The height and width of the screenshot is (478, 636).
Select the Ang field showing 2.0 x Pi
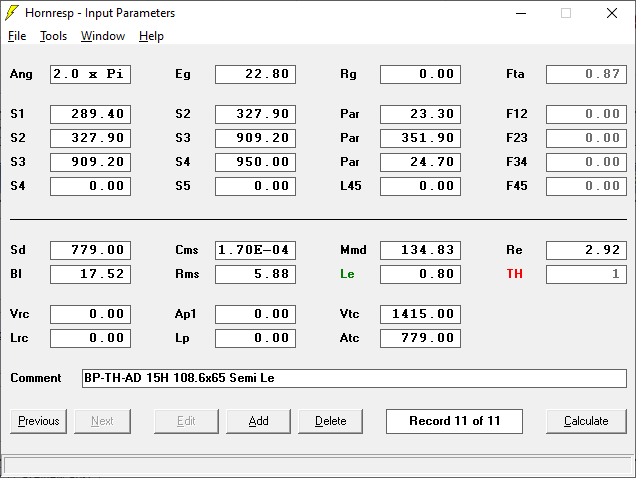pos(90,74)
